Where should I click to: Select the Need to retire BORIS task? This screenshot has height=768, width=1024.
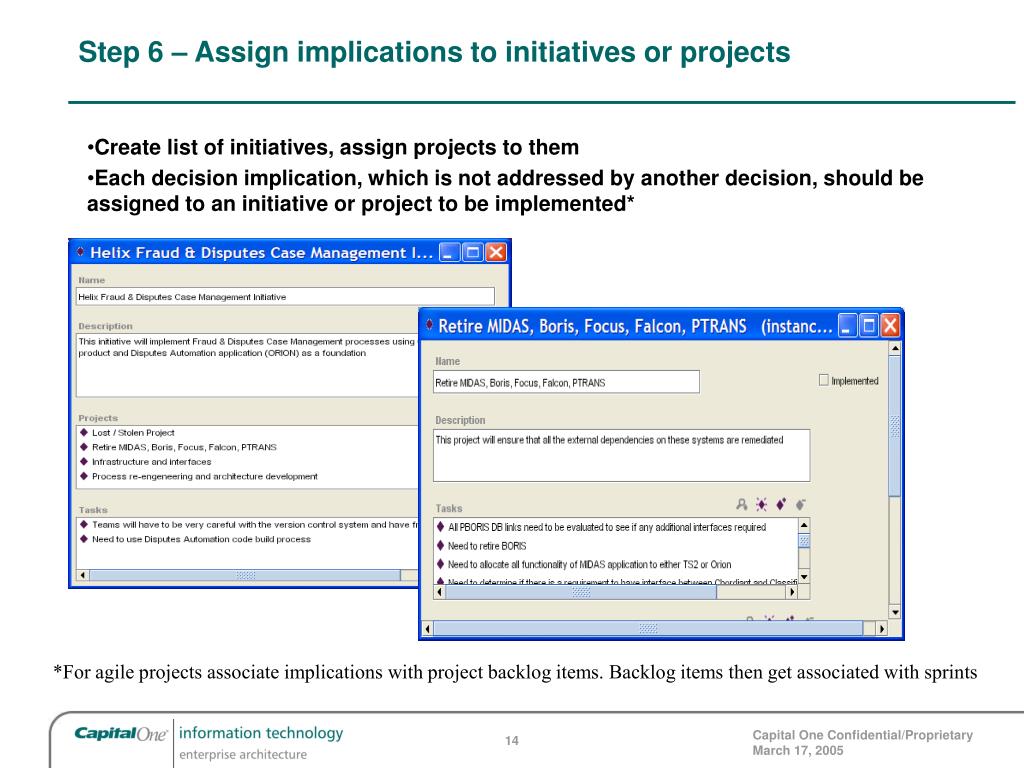tap(481, 546)
